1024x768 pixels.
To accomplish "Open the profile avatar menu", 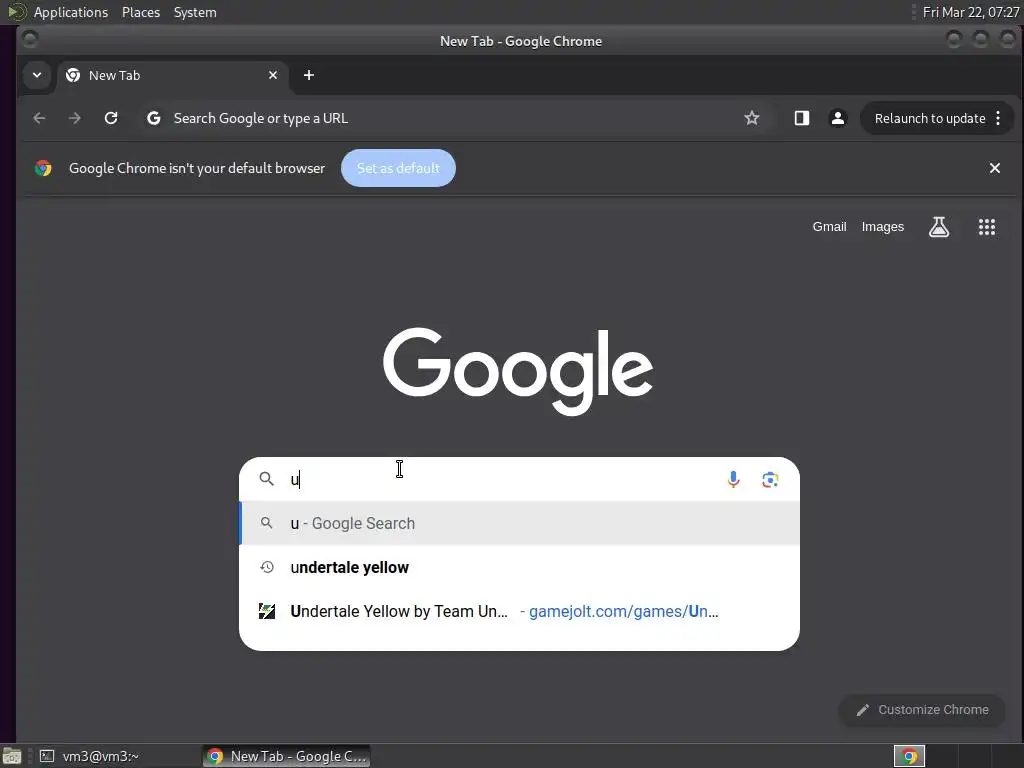I will click(x=838, y=118).
